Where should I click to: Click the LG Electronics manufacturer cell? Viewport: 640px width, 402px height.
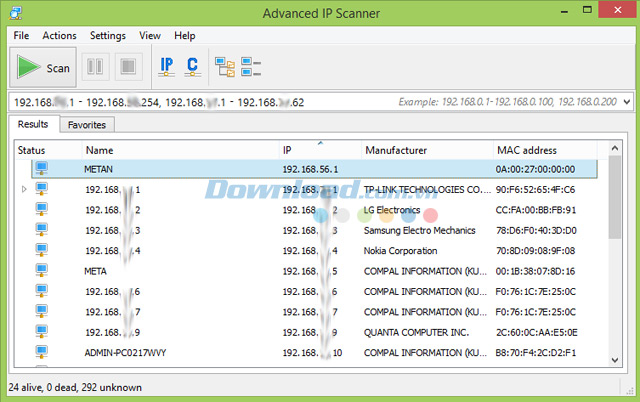click(x=392, y=210)
